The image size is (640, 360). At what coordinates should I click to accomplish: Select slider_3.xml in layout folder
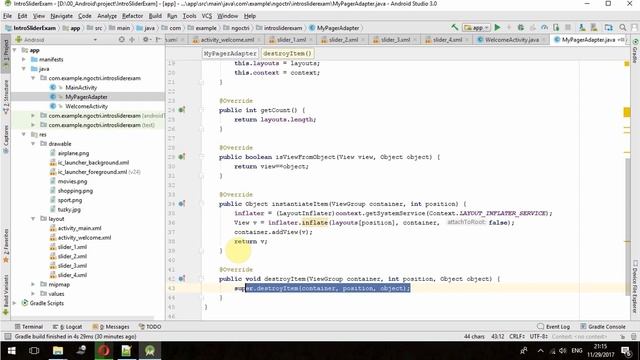pyautogui.click(x=72, y=265)
